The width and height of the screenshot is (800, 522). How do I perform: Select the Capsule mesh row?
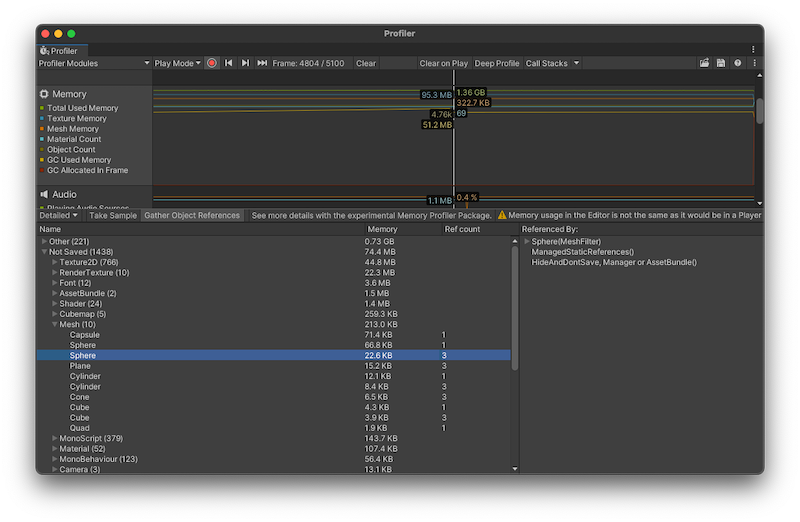point(84,335)
